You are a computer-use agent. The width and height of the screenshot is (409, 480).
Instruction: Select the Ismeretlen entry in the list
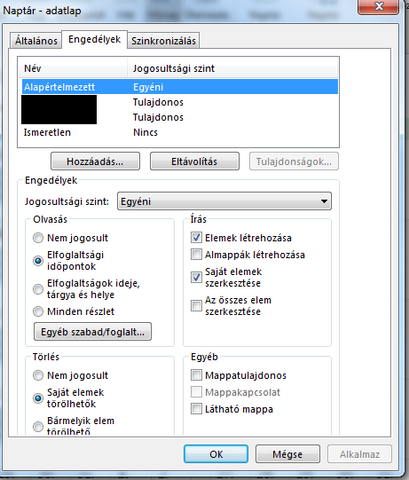coord(180,132)
